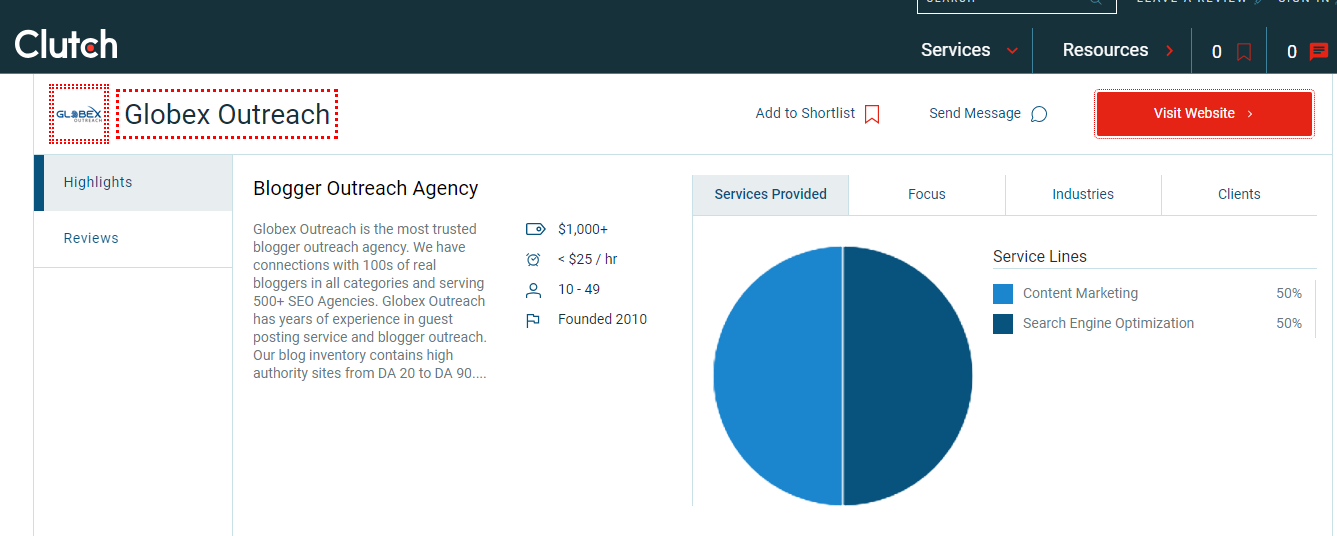This screenshot has height=536, width=1337.
Task: Click the Founded 2010 text
Action: click(x=602, y=319)
